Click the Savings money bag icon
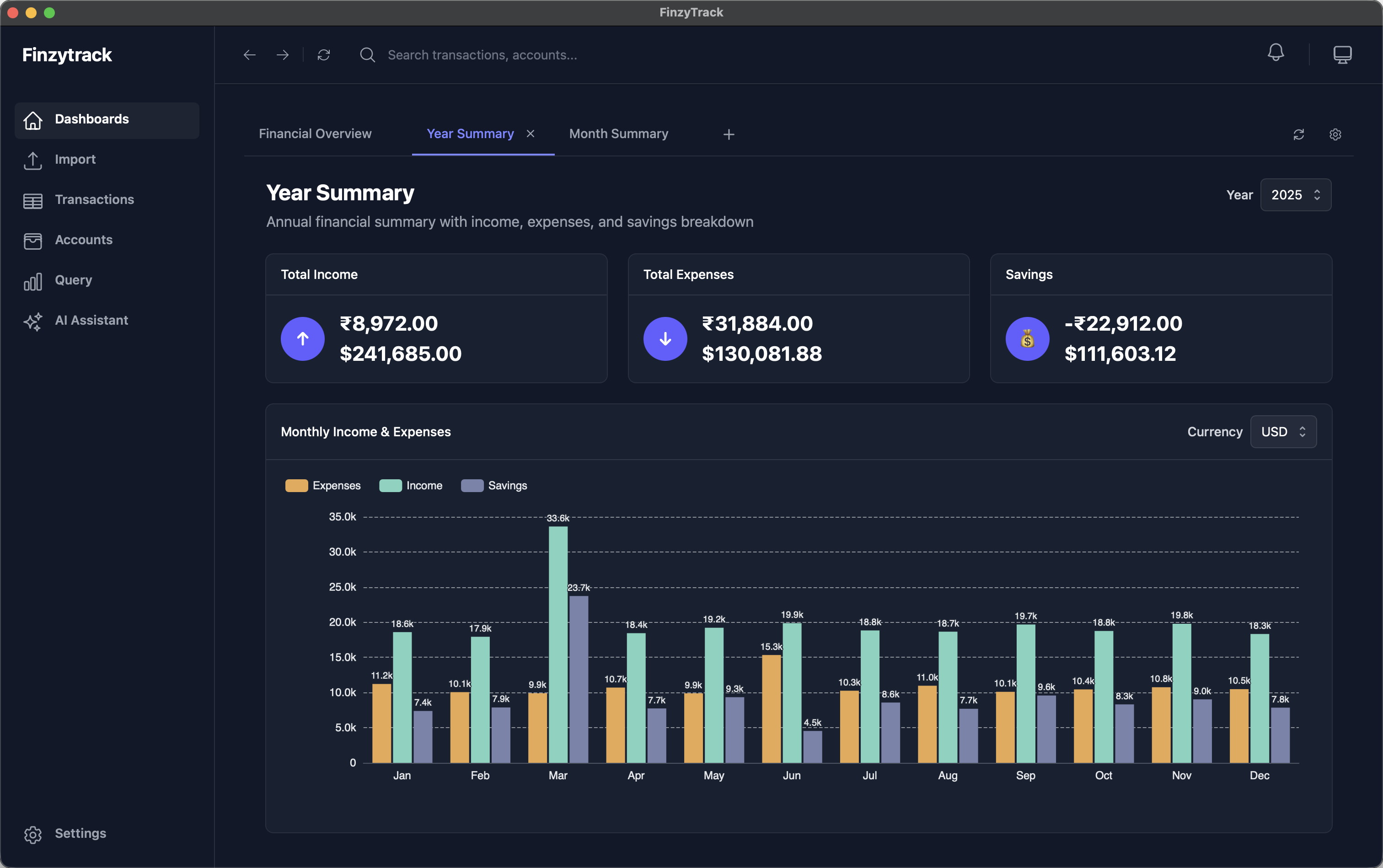The width and height of the screenshot is (1383, 868). [x=1027, y=339]
